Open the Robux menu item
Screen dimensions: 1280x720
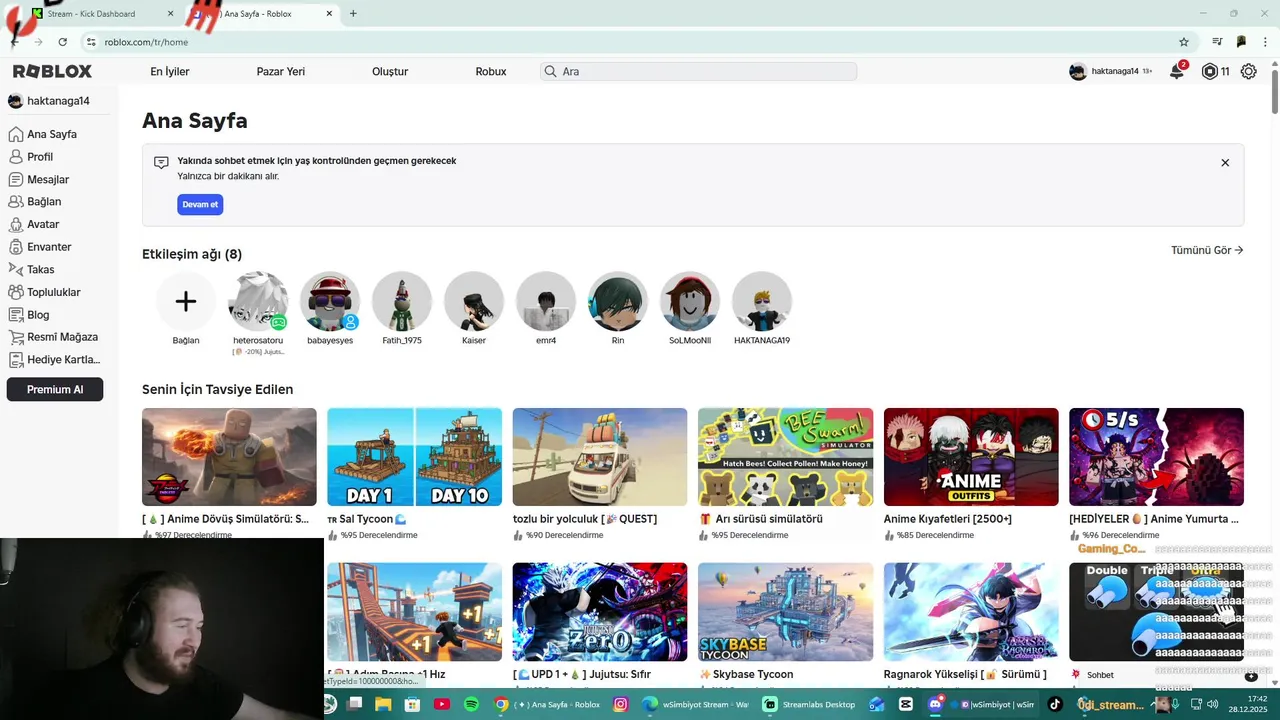pos(491,72)
